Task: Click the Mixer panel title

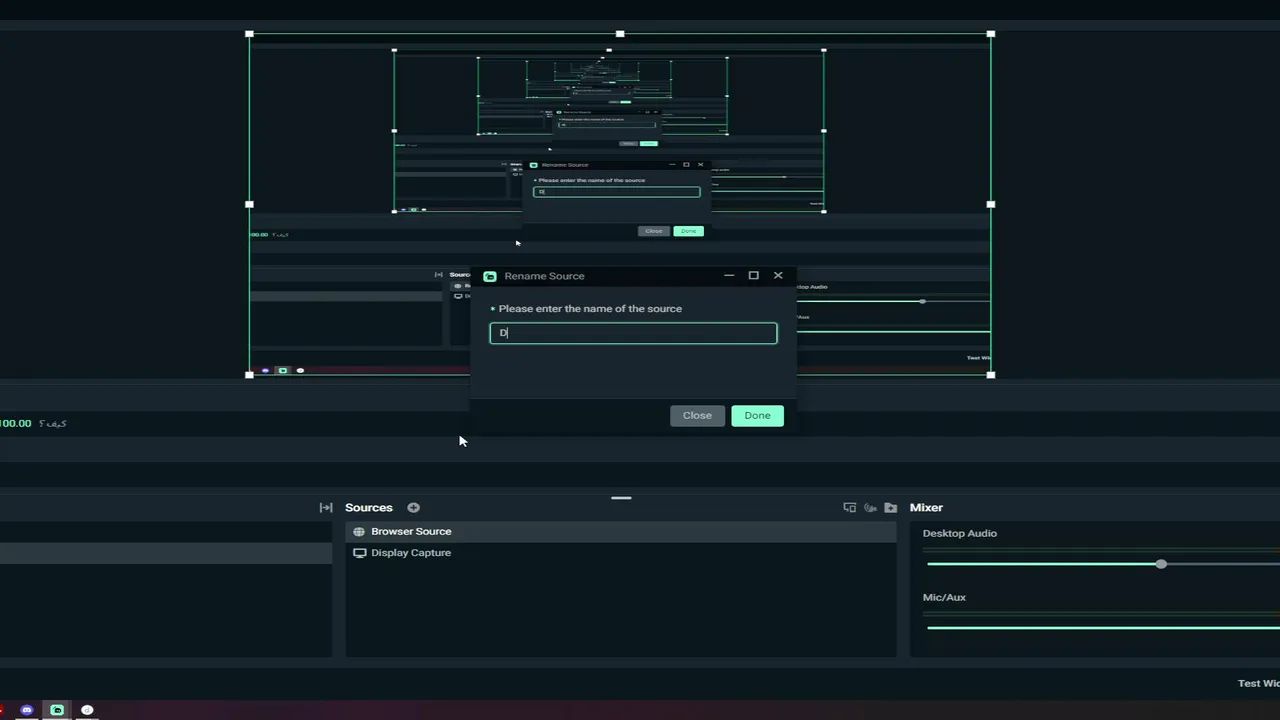Action: [x=926, y=507]
